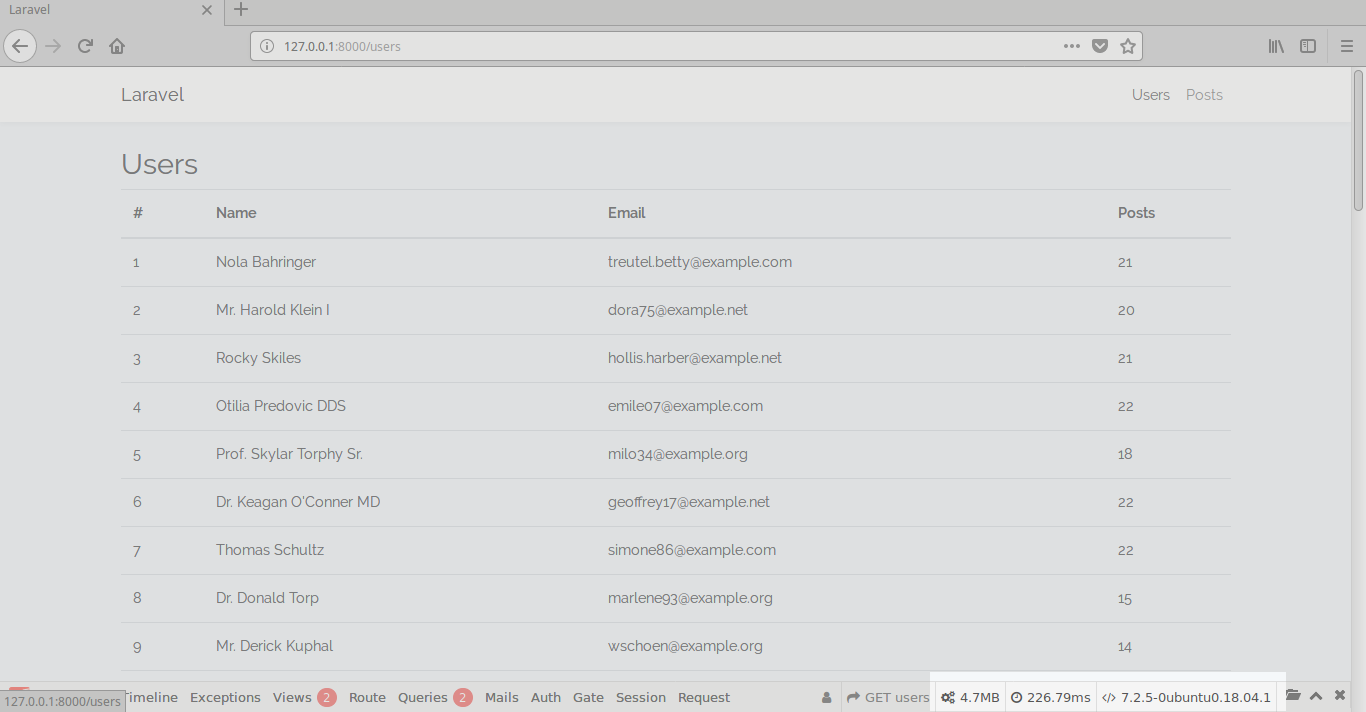Show site information for this URL

[x=267, y=46]
